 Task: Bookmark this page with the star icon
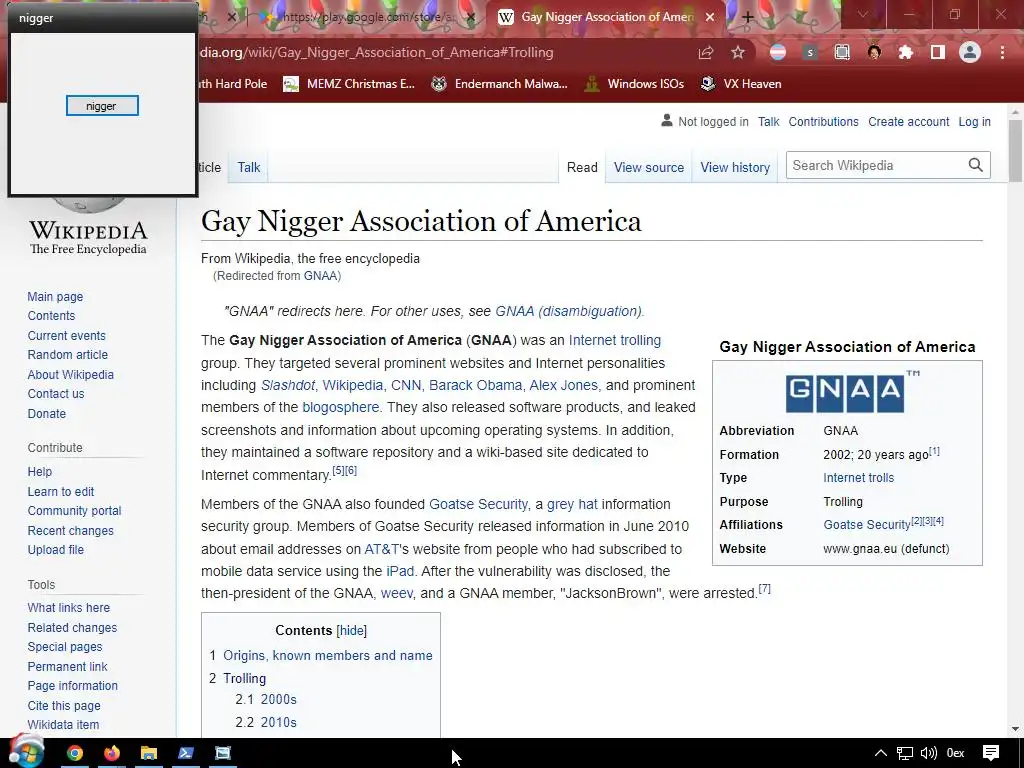pos(738,52)
